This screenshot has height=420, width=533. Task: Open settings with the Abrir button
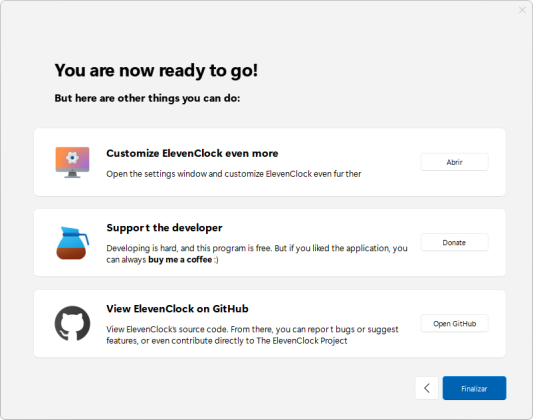click(454, 162)
